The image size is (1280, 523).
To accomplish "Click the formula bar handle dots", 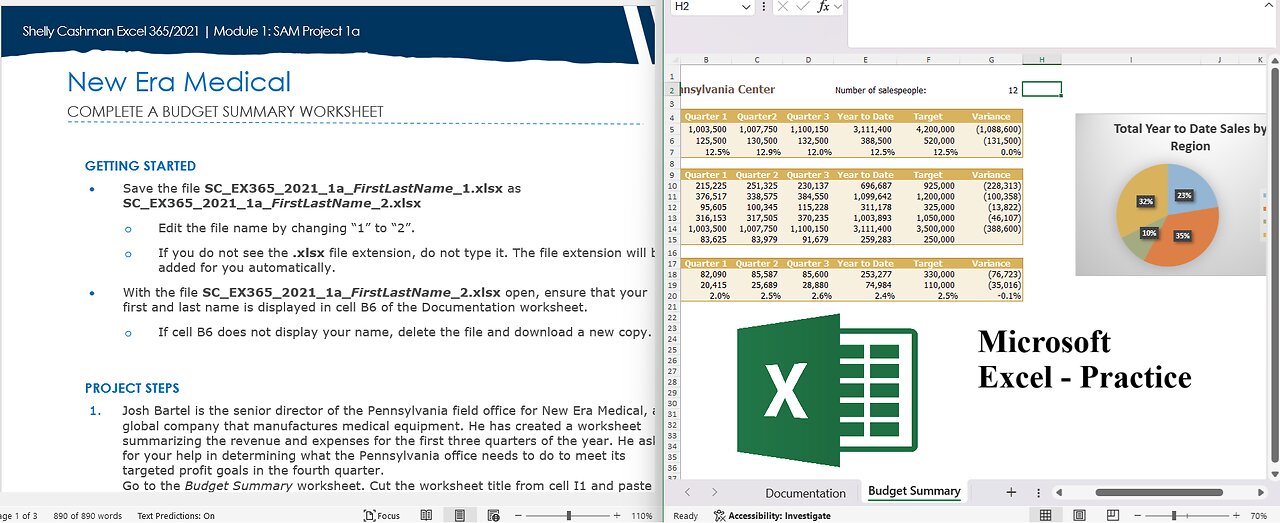I will 764,7.
